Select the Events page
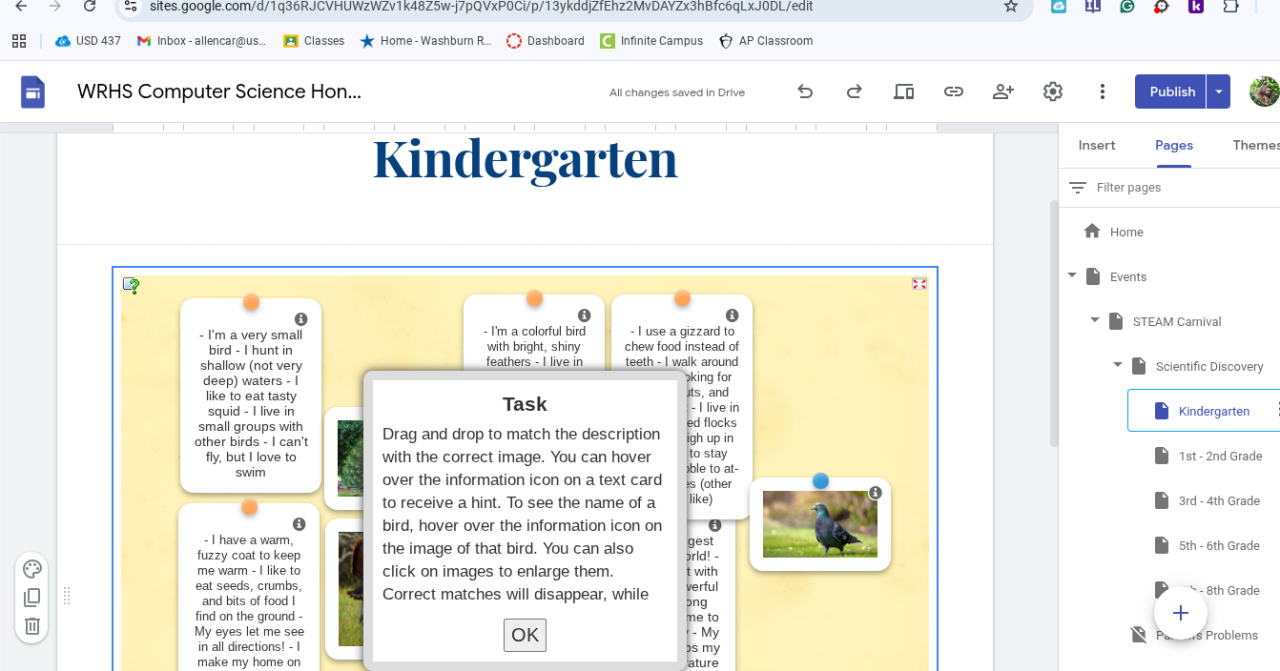The image size is (1280, 671). (x=1128, y=277)
